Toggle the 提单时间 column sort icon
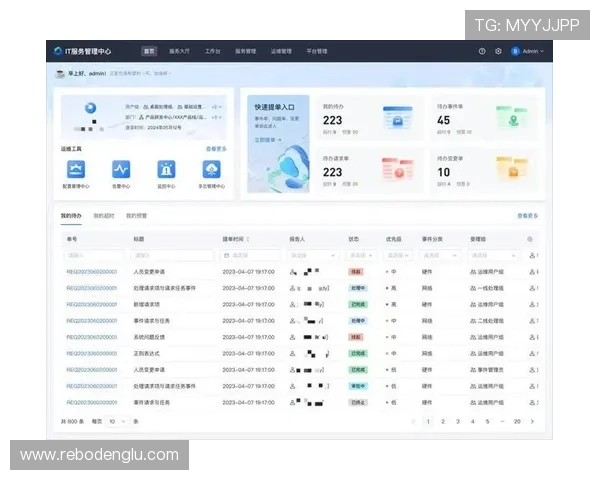This screenshot has width=600, height=480. [x=248, y=239]
